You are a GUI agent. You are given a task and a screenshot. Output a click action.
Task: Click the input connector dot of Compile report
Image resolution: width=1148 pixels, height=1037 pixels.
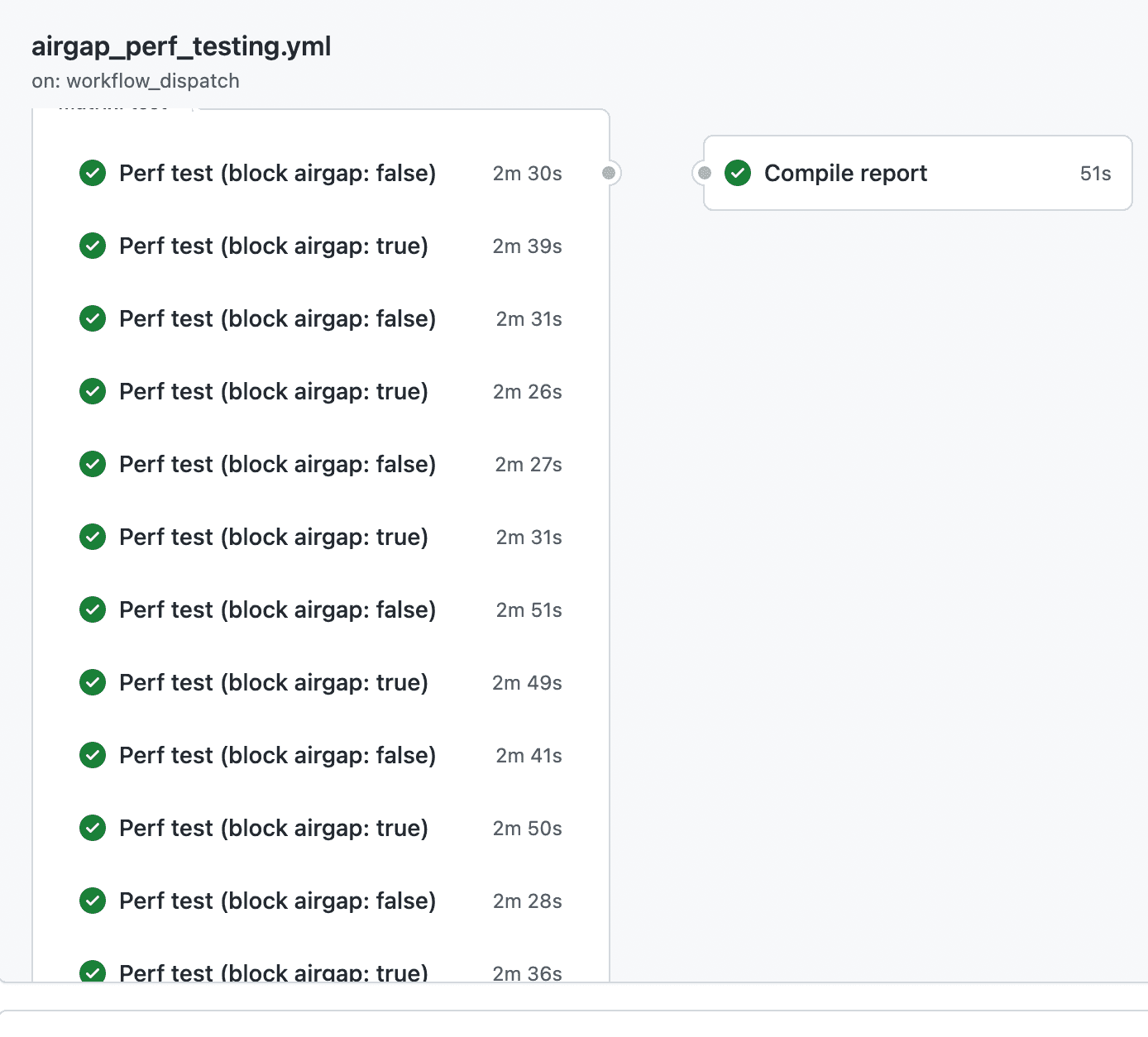coord(704,173)
